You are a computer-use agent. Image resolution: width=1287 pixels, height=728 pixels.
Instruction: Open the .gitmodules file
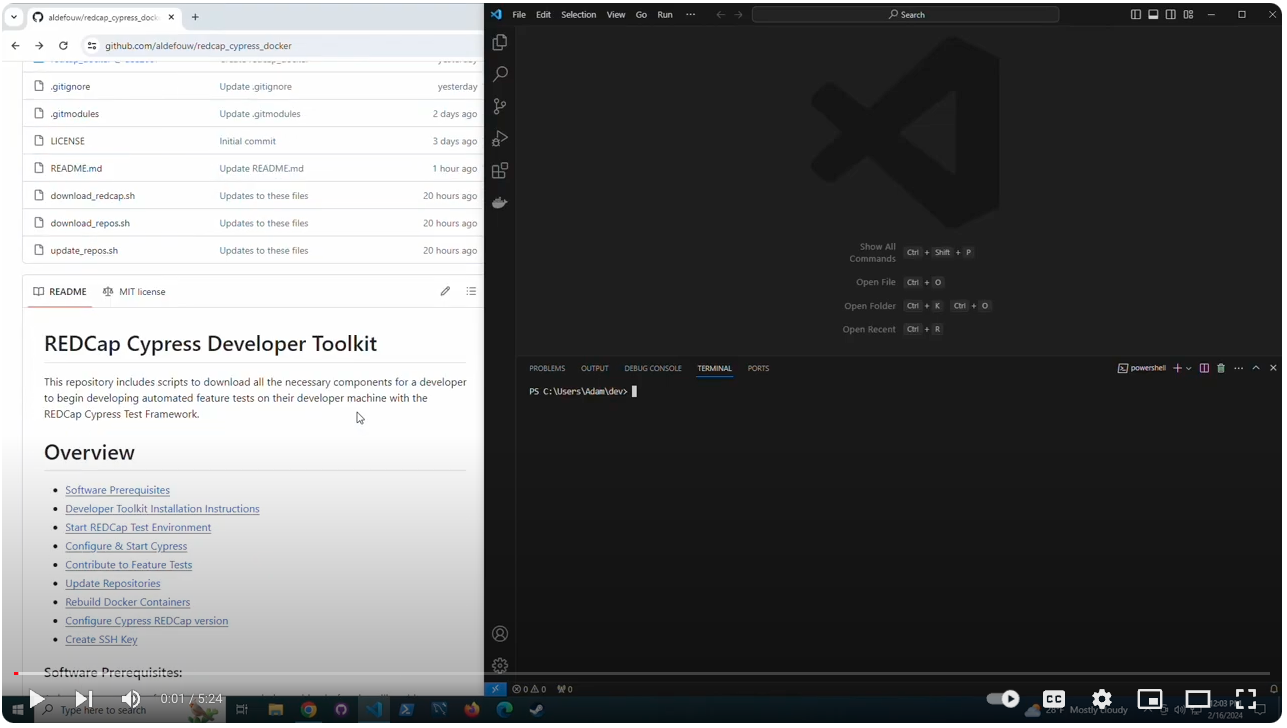click(75, 113)
